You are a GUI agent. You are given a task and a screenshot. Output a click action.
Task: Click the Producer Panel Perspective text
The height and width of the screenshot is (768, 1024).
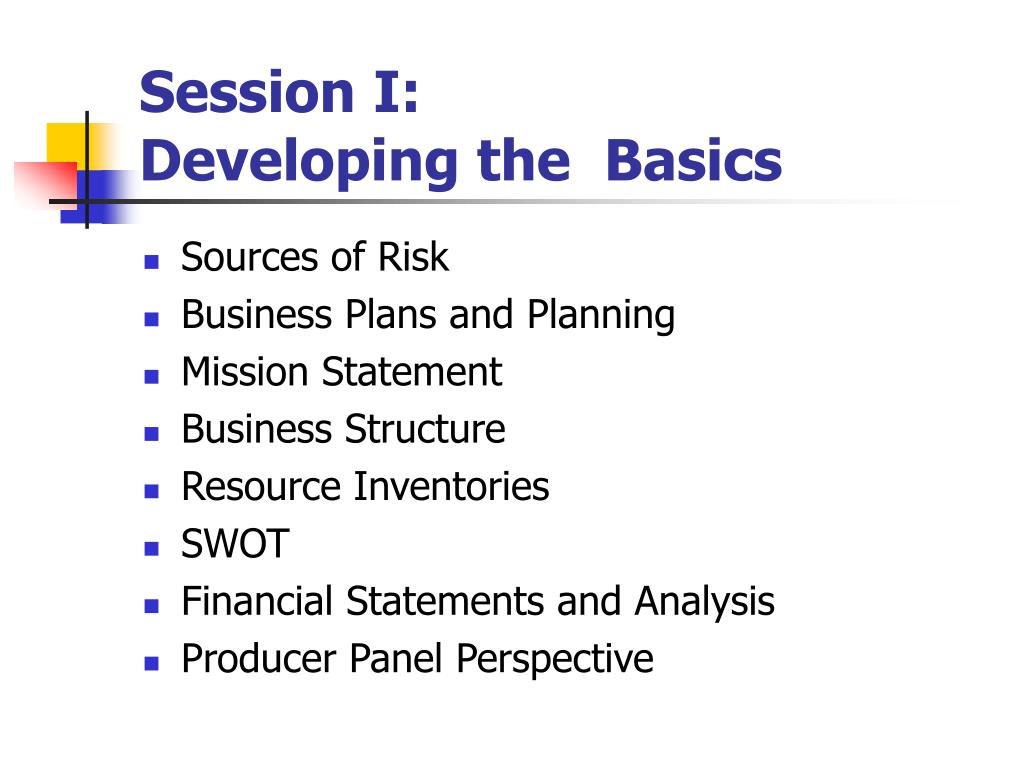[417, 660]
